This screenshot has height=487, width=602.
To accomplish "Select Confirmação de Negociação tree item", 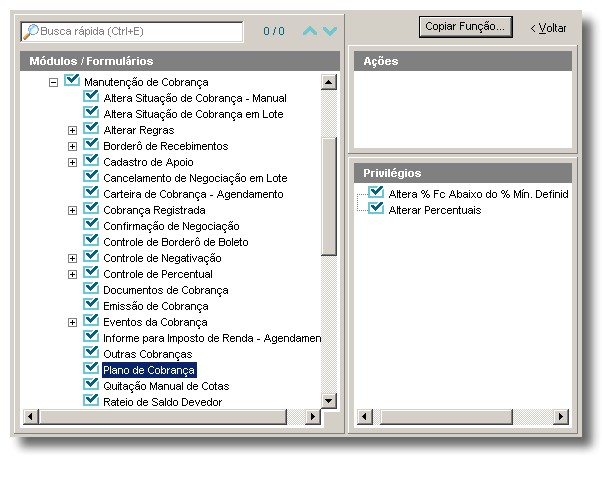I will point(172,226).
